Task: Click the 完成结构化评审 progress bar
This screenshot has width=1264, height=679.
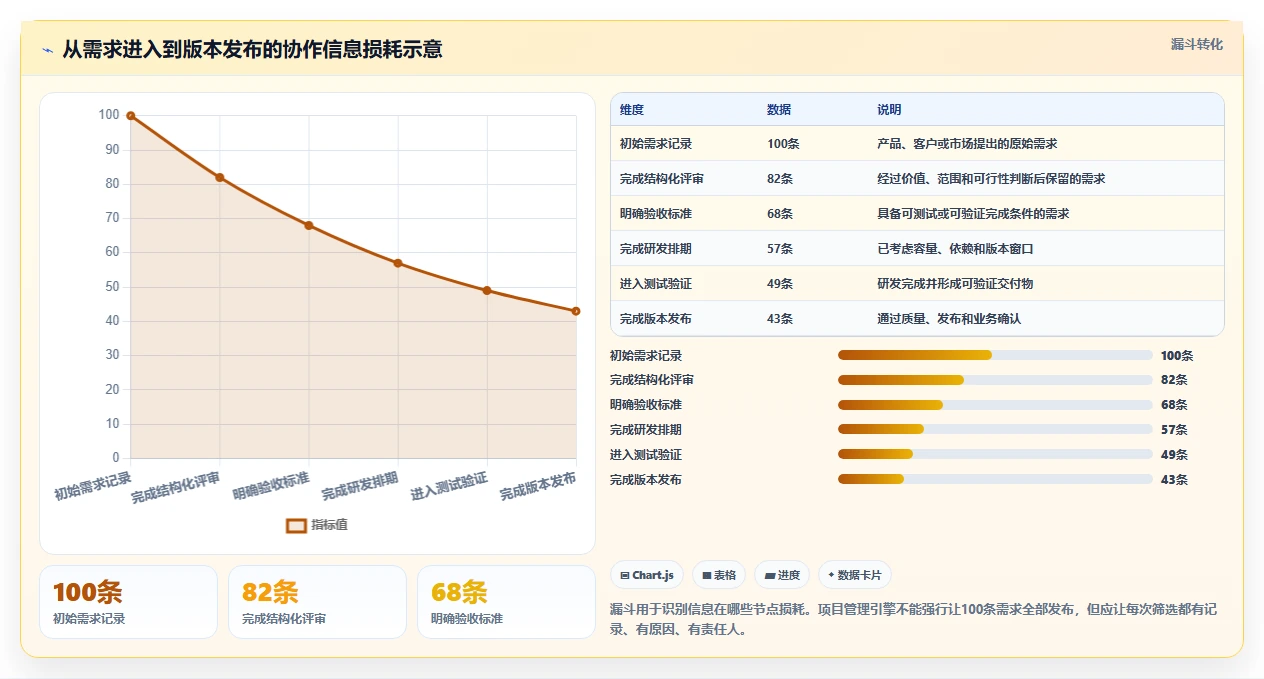Action: click(x=995, y=380)
